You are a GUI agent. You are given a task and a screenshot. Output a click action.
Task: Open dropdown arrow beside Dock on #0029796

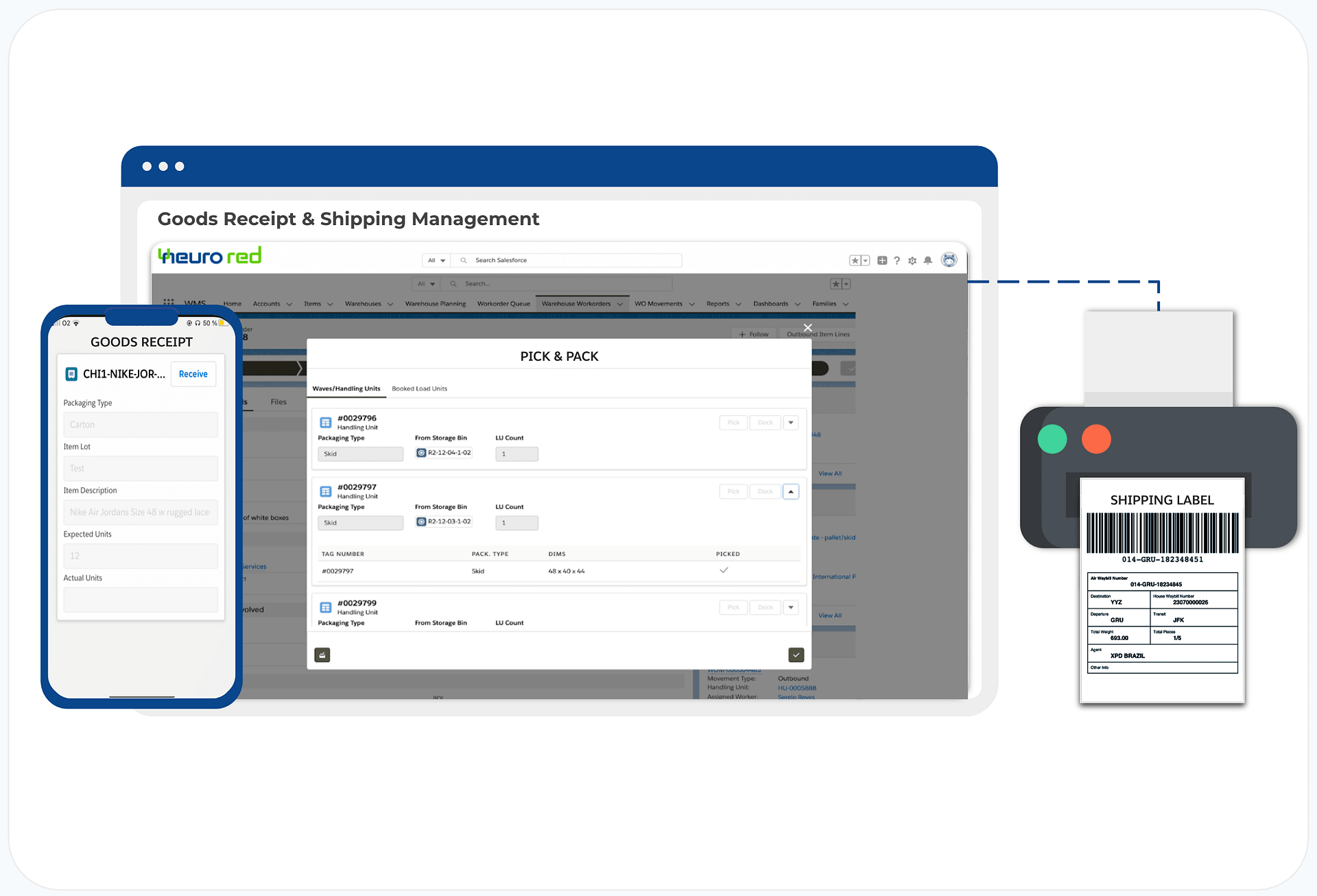pyautogui.click(x=790, y=422)
